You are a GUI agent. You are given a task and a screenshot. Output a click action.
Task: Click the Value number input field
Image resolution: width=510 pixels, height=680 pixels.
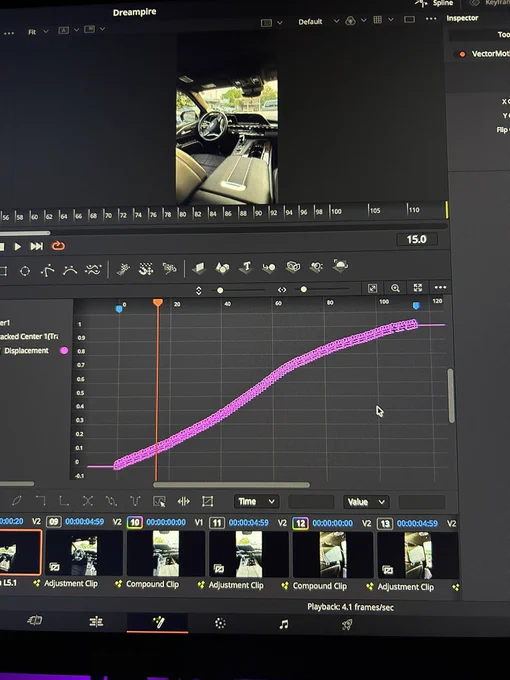coord(422,503)
